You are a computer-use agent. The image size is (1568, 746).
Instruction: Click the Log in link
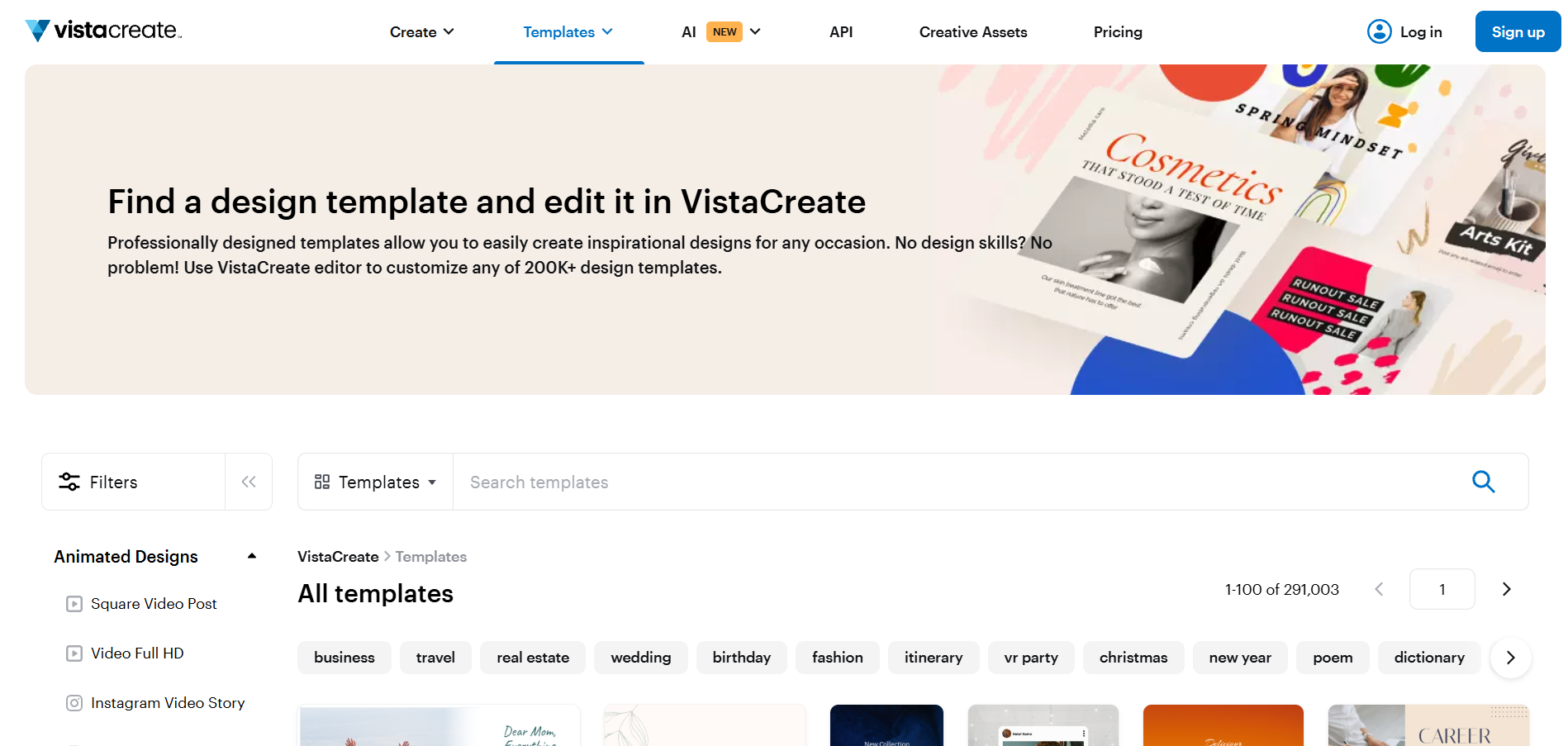pos(1421,32)
